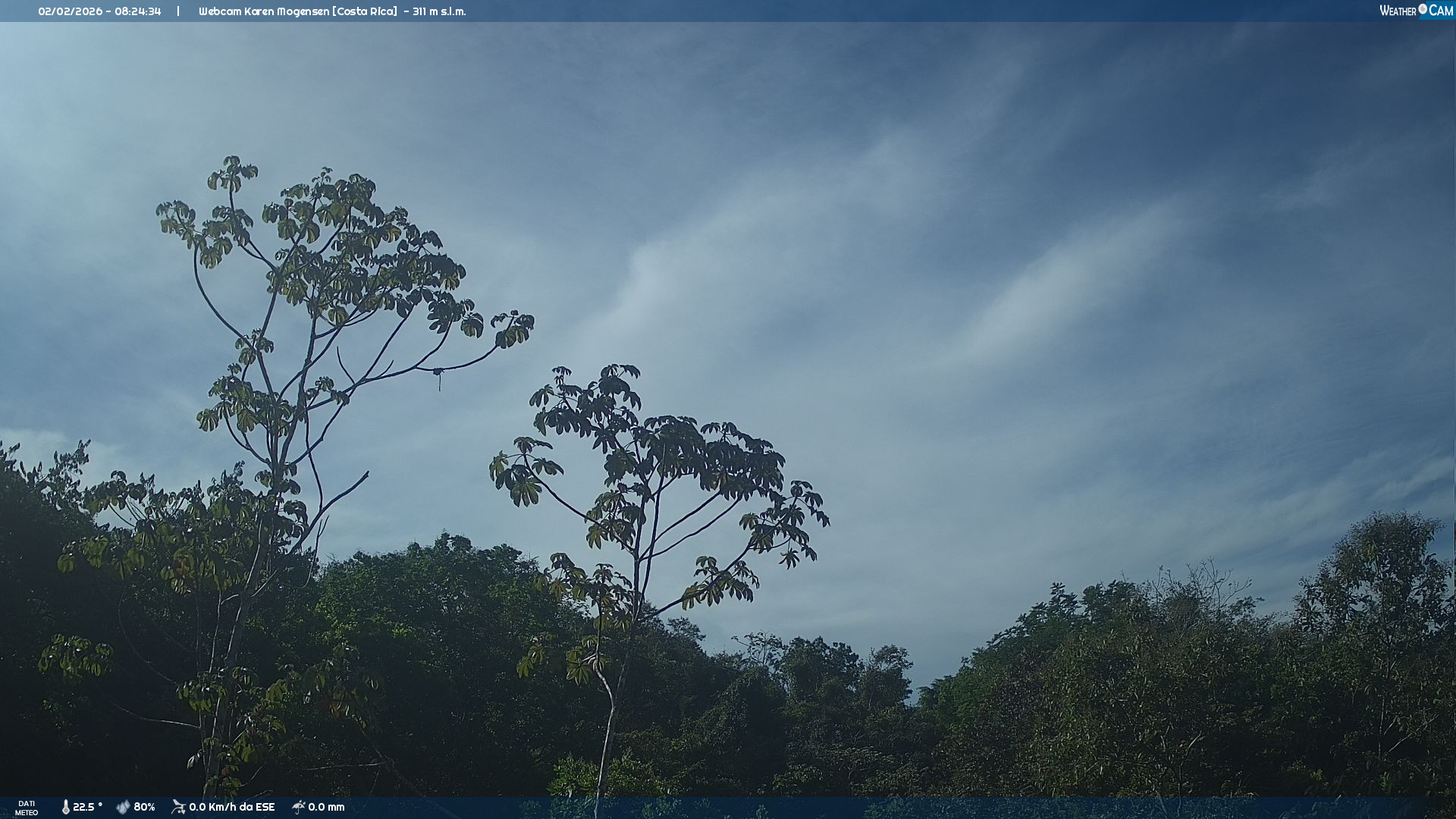Click the 08:24:34 time stamp

138,11
